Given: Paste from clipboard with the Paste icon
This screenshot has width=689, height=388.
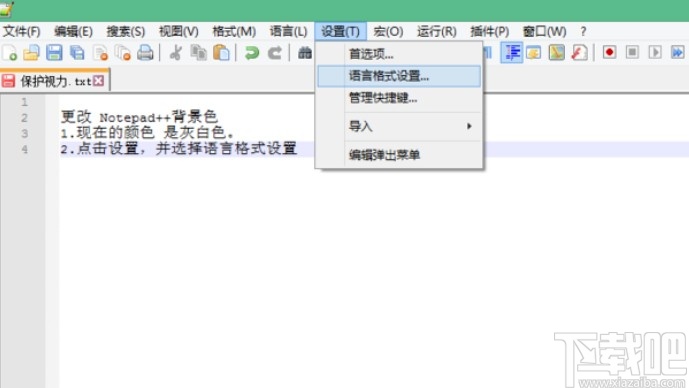Looking at the screenshot, I should [x=221, y=53].
